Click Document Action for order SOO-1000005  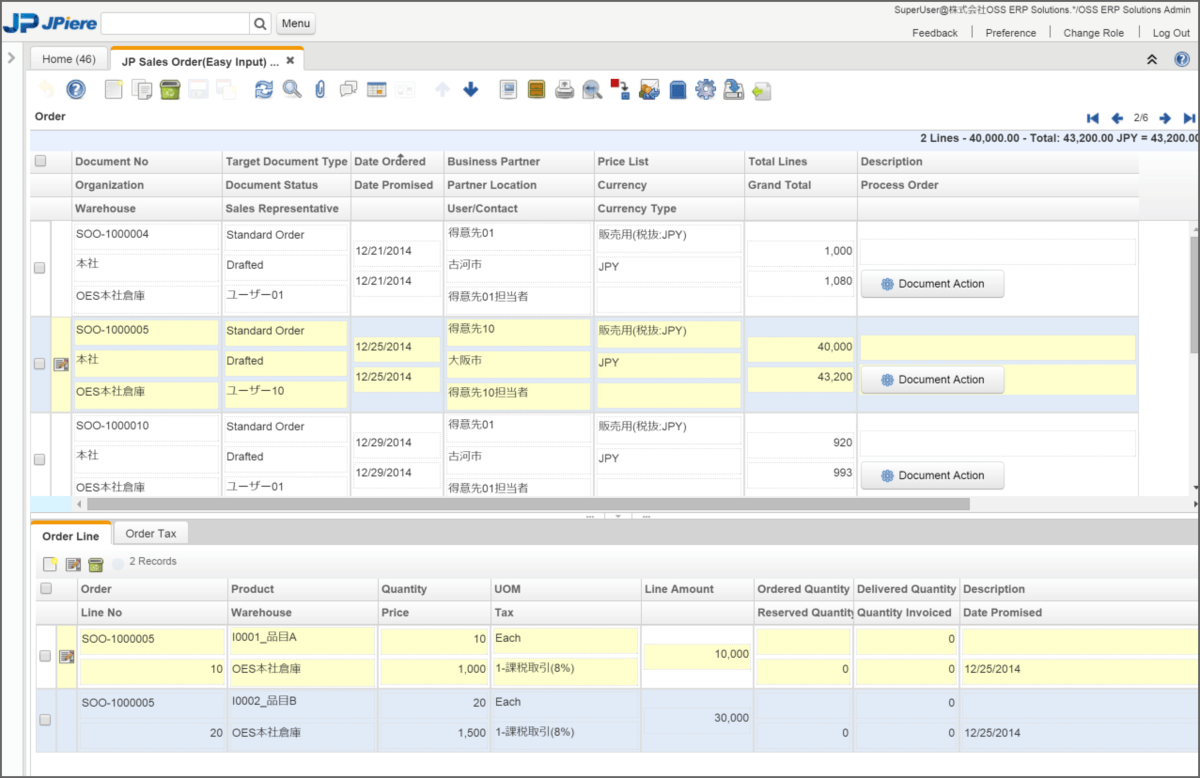[932, 380]
